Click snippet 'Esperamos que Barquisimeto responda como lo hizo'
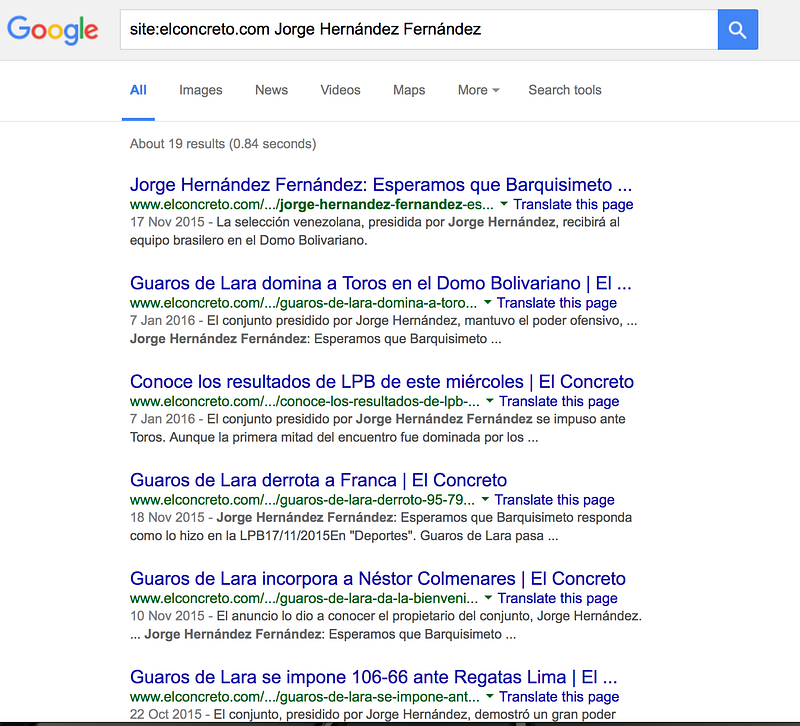Image resolution: width=800 pixels, height=726 pixels. pyautogui.click(x=381, y=527)
